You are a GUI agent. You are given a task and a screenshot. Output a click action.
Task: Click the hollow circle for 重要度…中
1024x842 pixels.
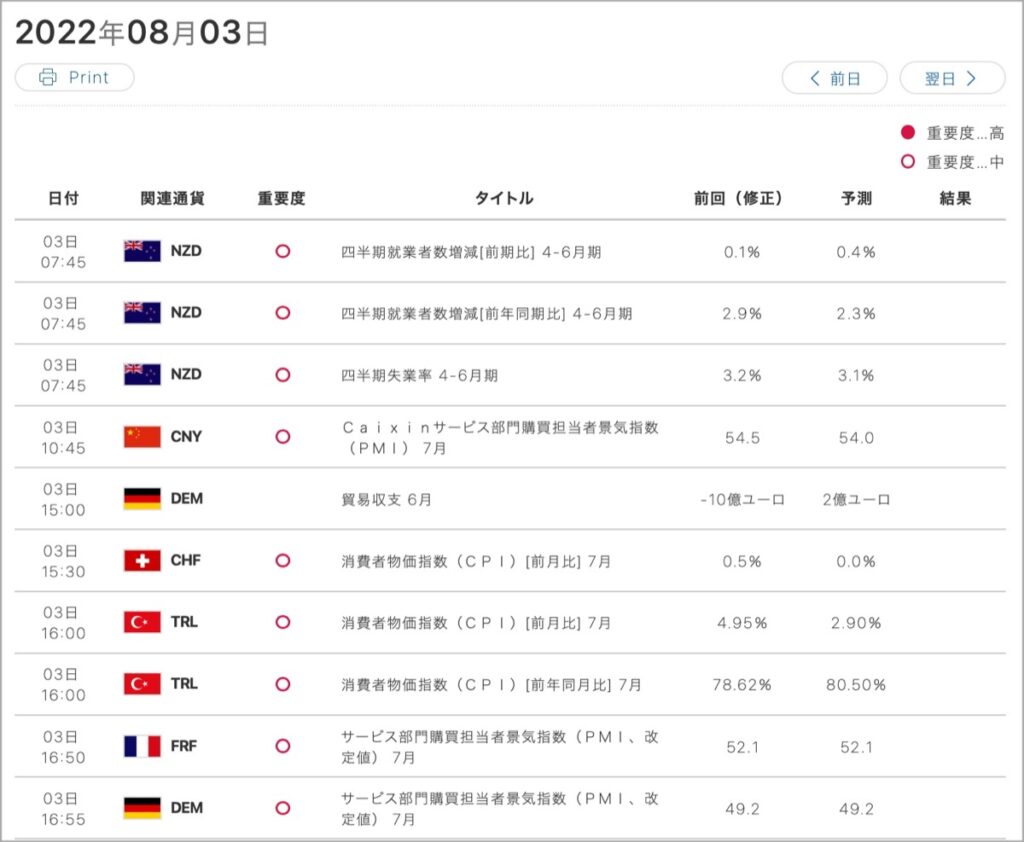point(908,161)
